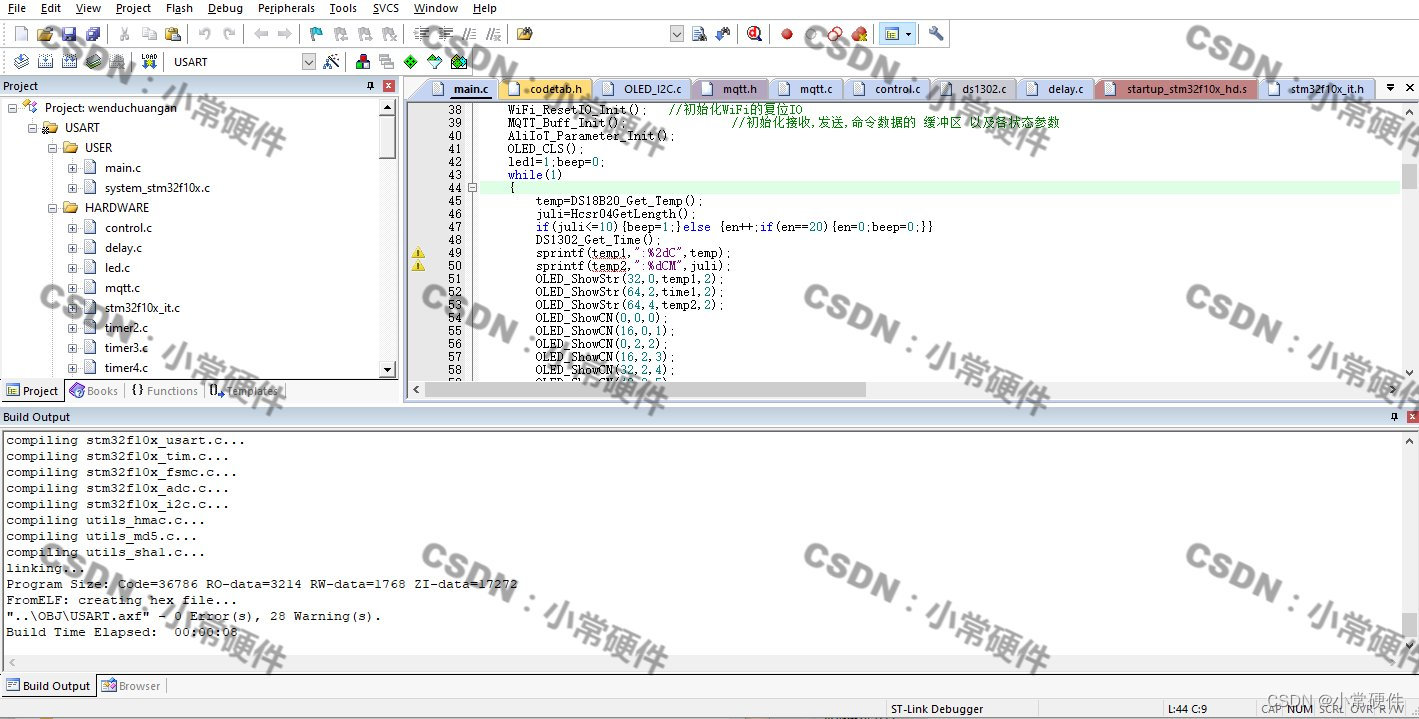Image resolution: width=1419 pixels, height=719 pixels.
Task: Build the current target
Action: 47,60
